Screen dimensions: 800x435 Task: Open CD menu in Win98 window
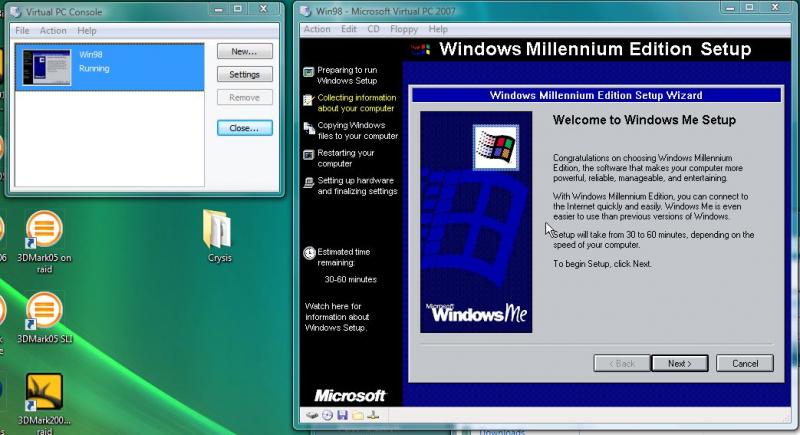click(373, 29)
